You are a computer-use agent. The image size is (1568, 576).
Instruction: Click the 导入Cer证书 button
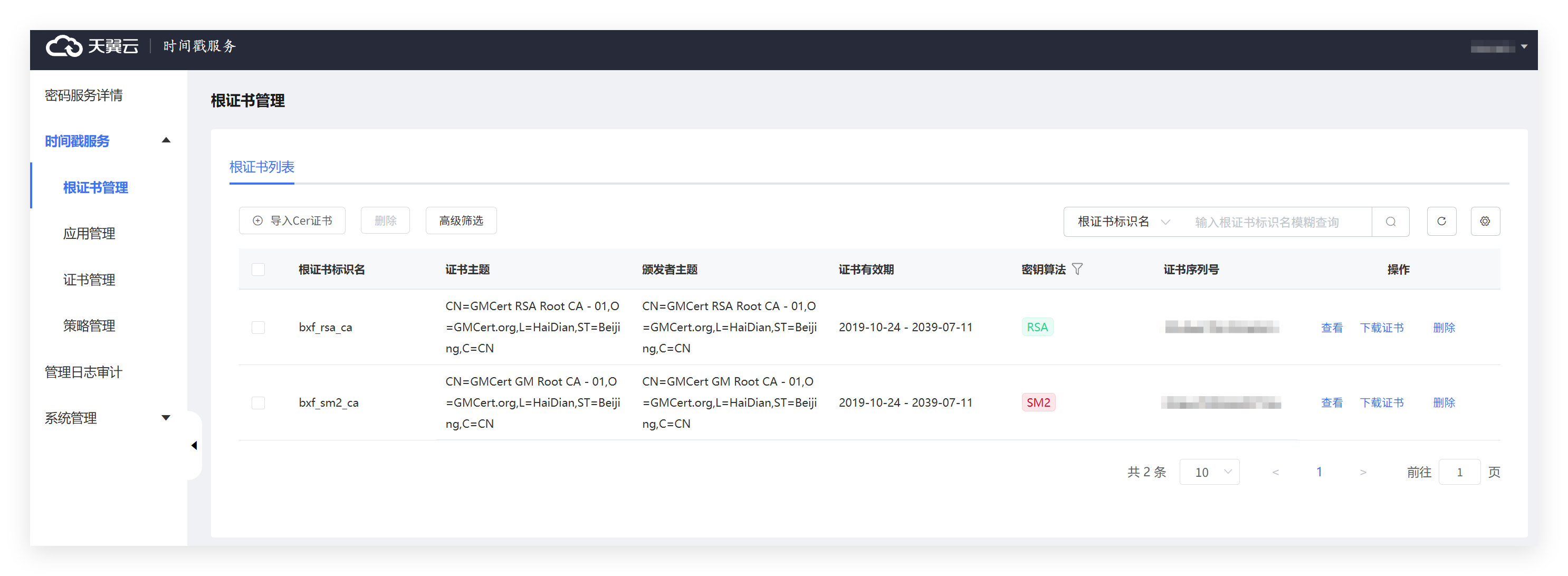coord(292,221)
